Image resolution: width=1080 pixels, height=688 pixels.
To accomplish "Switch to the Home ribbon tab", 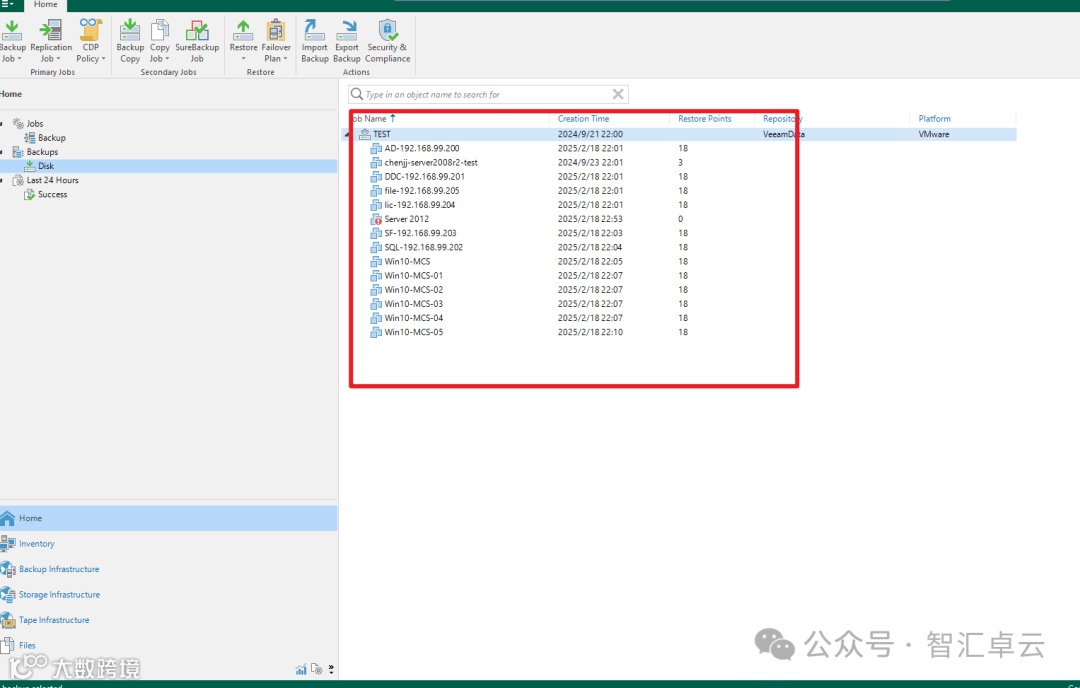I will pyautogui.click(x=45, y=5).
